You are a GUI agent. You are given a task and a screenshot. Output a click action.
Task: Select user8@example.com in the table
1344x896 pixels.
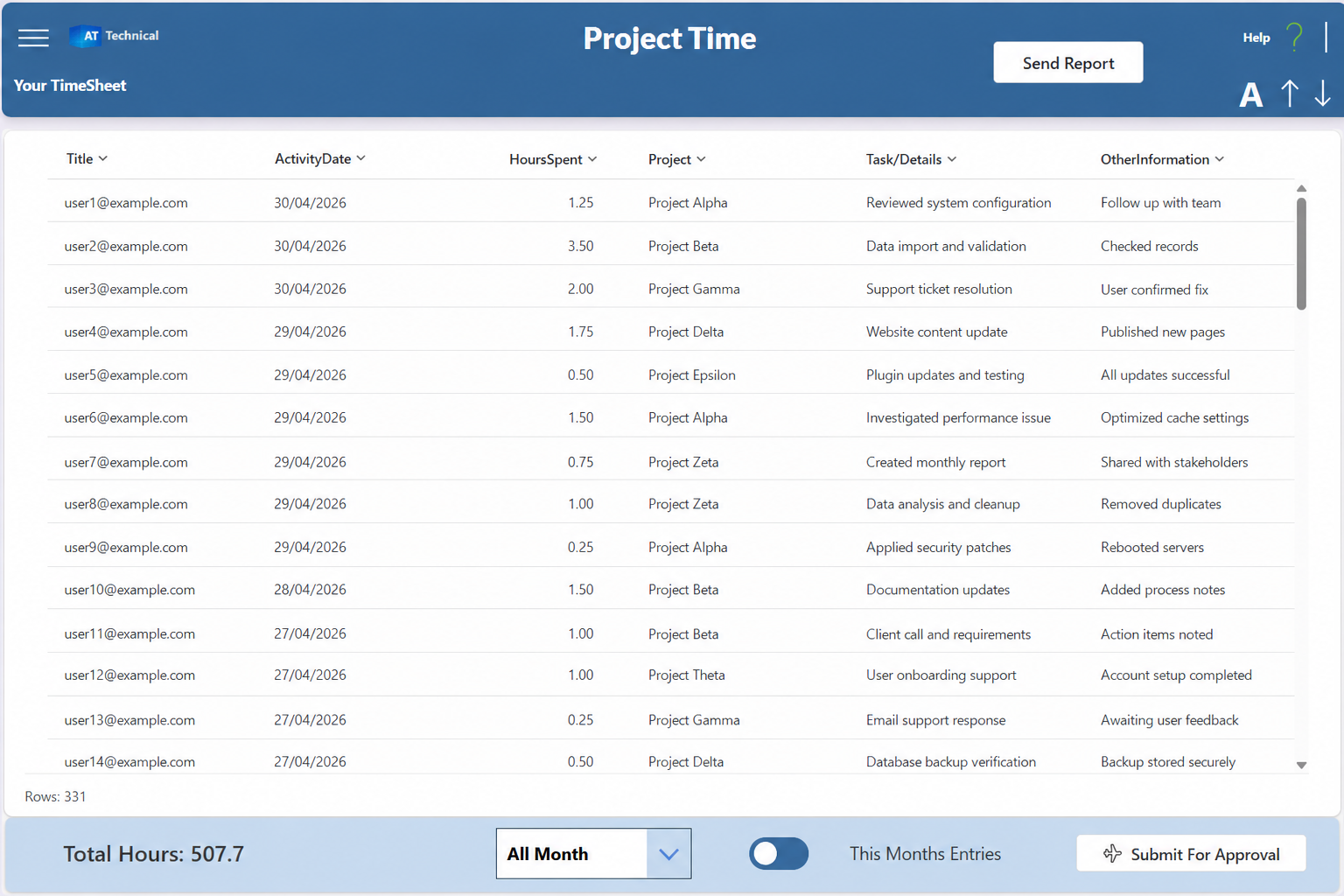tap(126, 504)
